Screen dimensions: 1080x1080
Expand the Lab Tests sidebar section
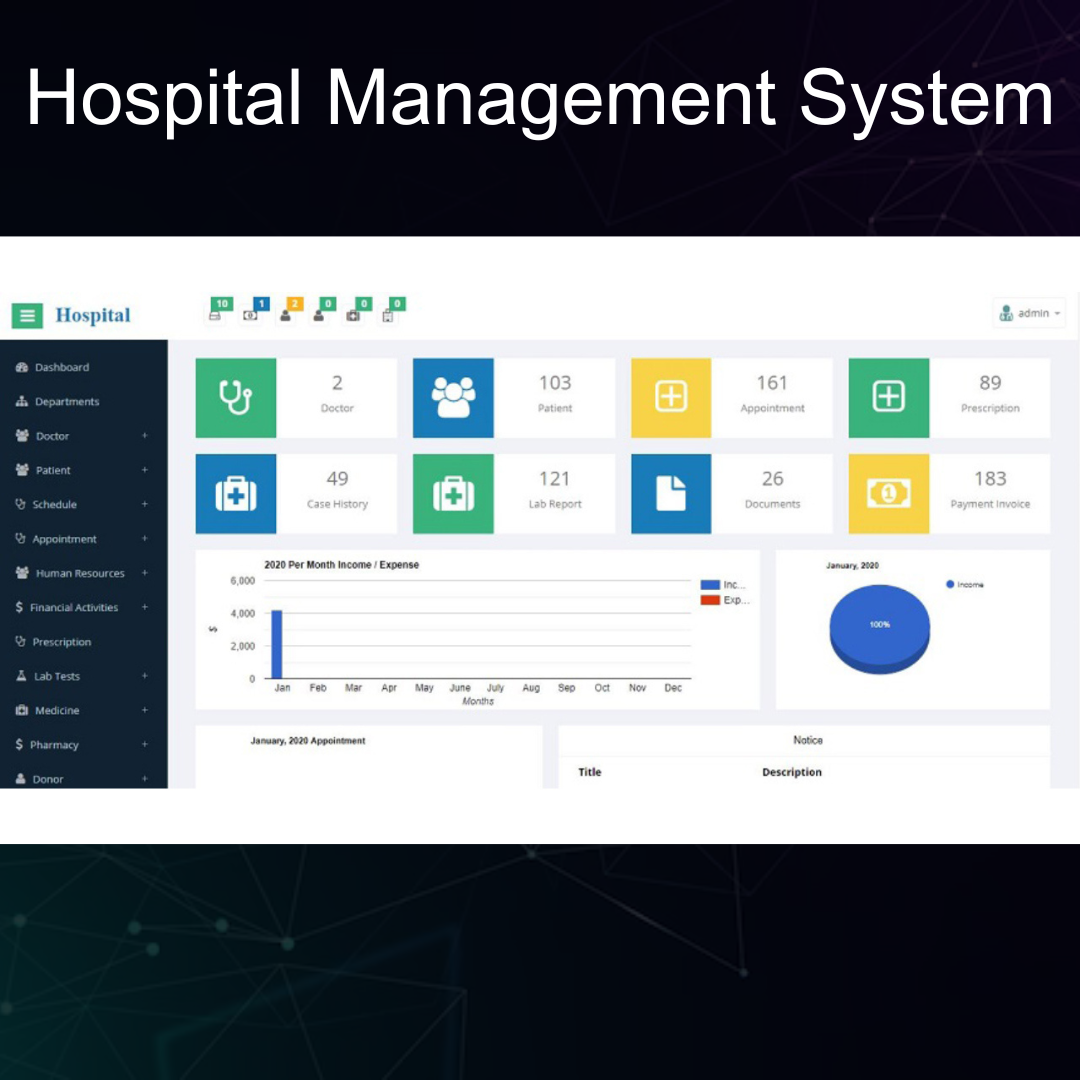pos(144,676)
